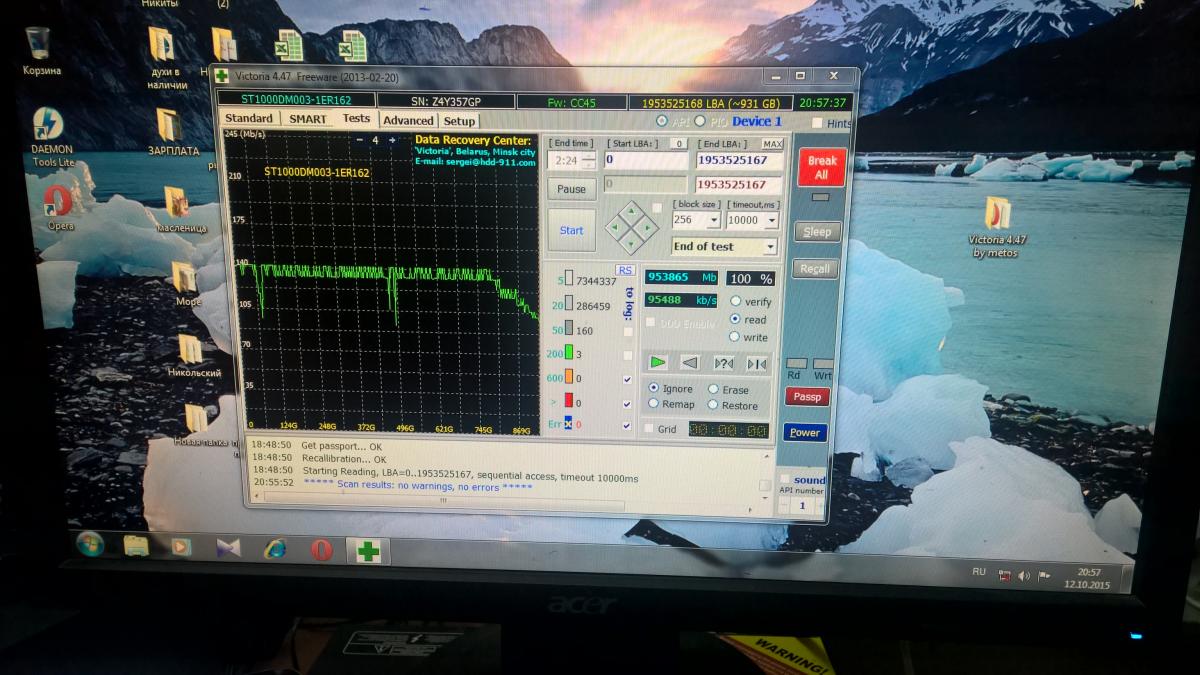Click the Start LBA input field
1200x675 pixels.
[x=645, y=160]
